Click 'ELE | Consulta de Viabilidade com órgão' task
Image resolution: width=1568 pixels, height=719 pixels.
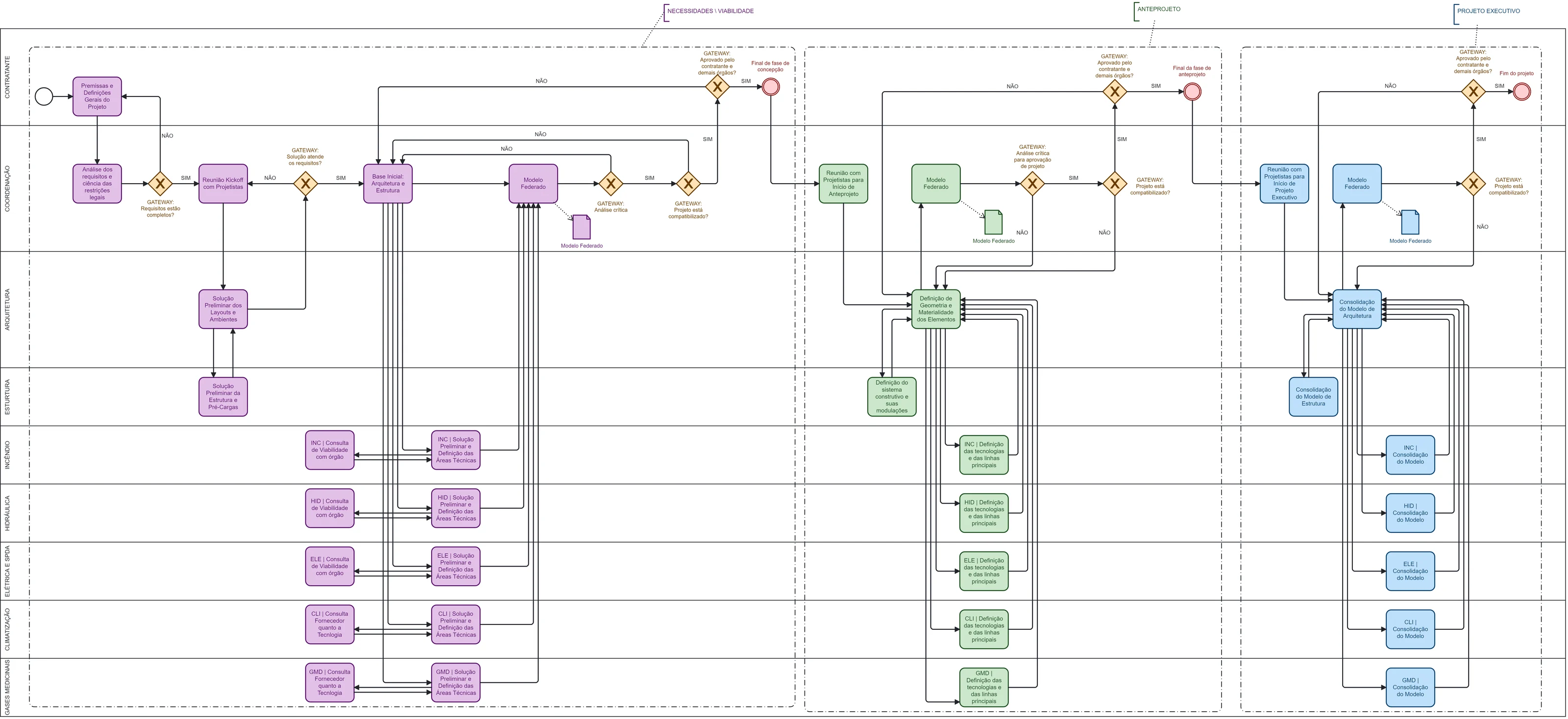(330, 566)
